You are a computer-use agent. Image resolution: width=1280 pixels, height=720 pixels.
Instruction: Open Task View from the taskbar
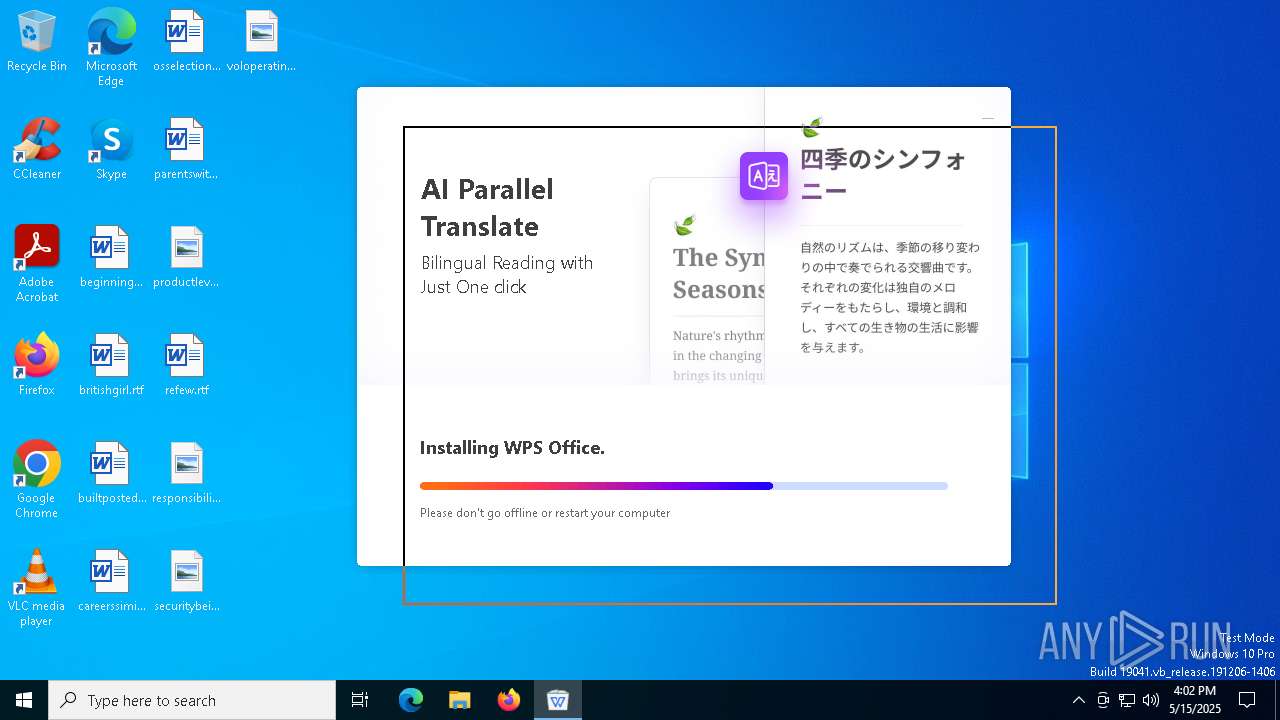[x=360, y=700]
